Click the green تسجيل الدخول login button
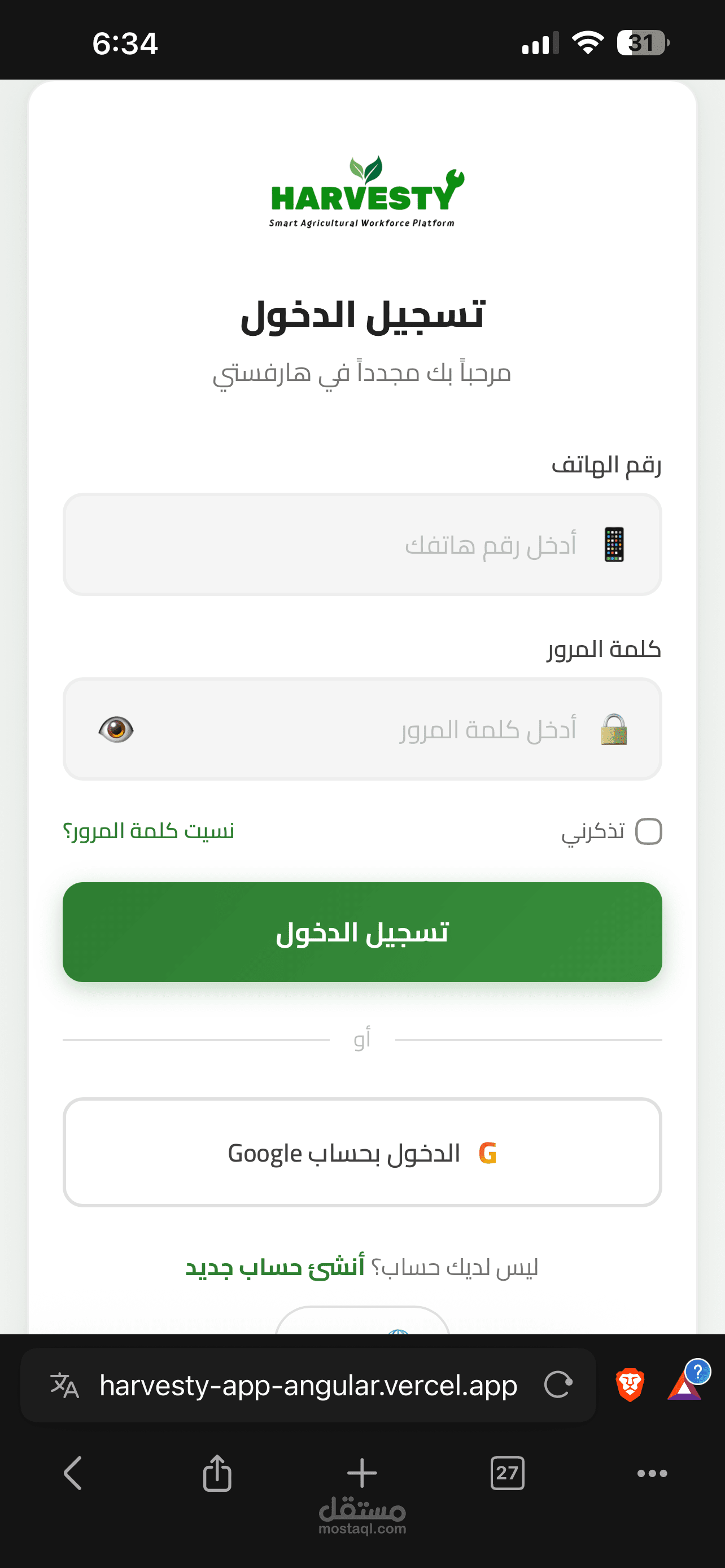This screenshot has height=1568, width=725. 362,932
